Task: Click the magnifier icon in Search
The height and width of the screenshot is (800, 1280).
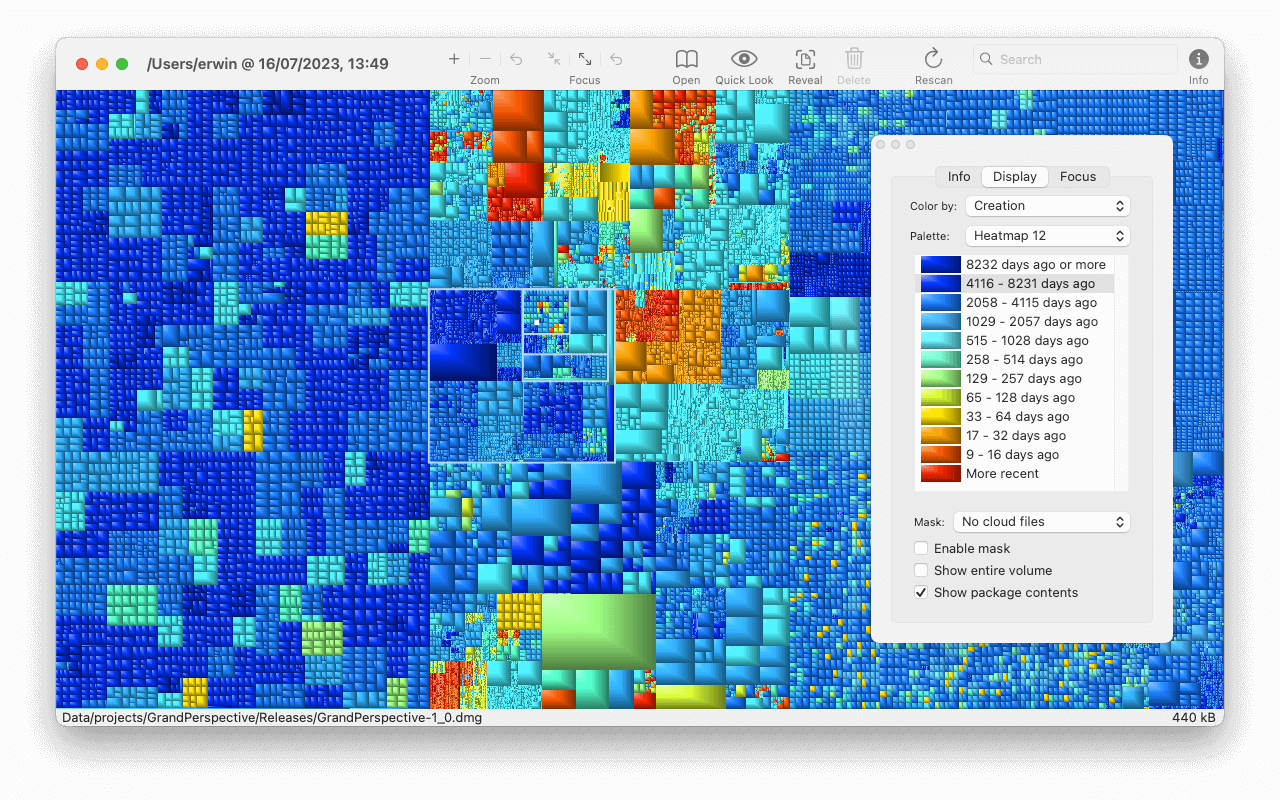Action: pyautogui.click(x=987, y=59)
